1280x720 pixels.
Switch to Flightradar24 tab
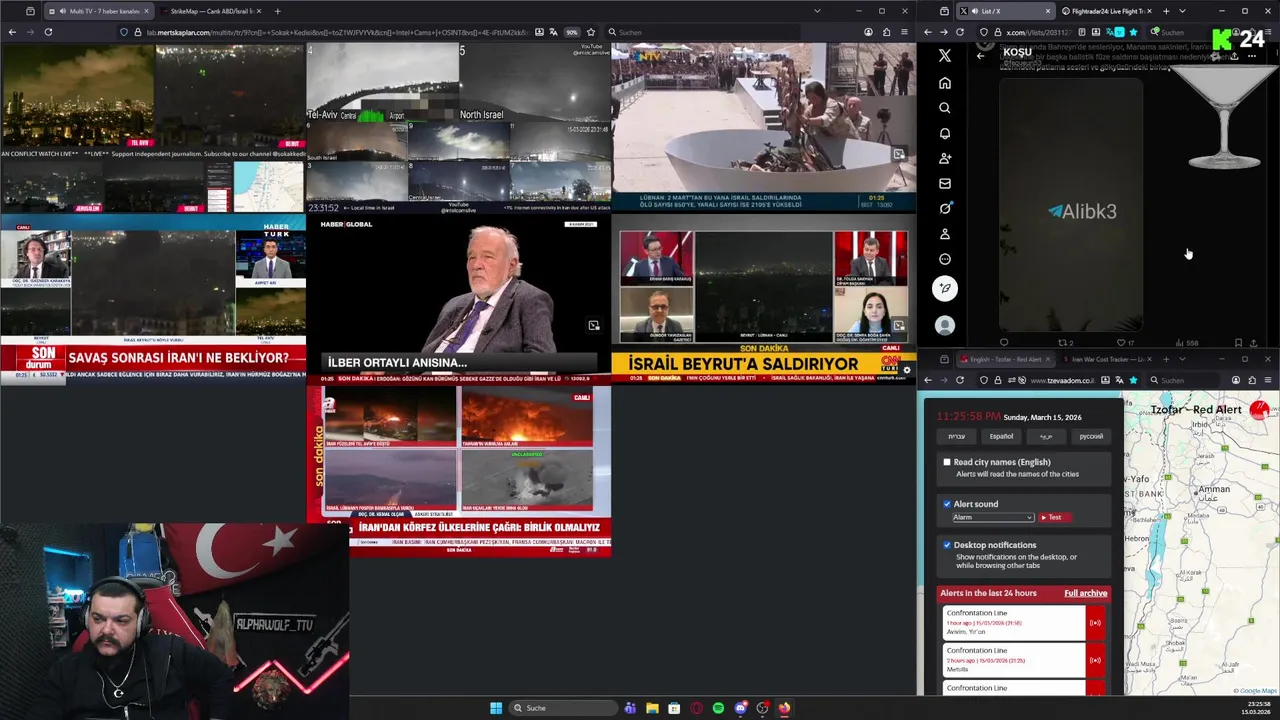(x=1107, y=11)
